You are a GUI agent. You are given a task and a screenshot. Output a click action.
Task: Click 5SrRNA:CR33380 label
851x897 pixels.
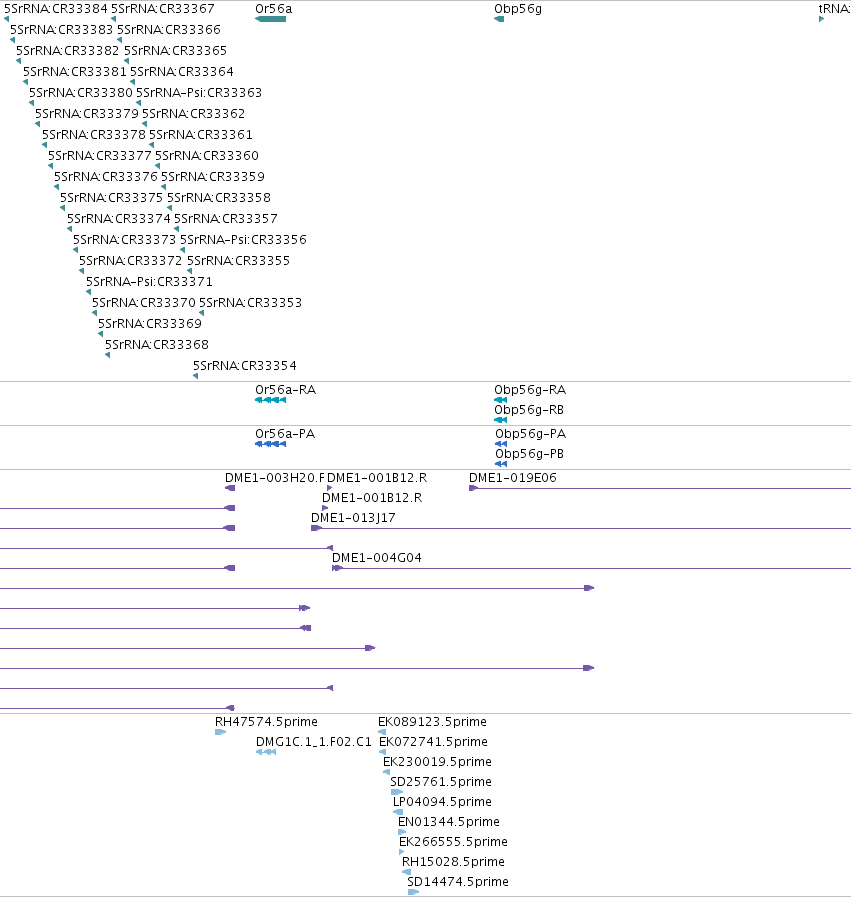click(x=81, y=93)
